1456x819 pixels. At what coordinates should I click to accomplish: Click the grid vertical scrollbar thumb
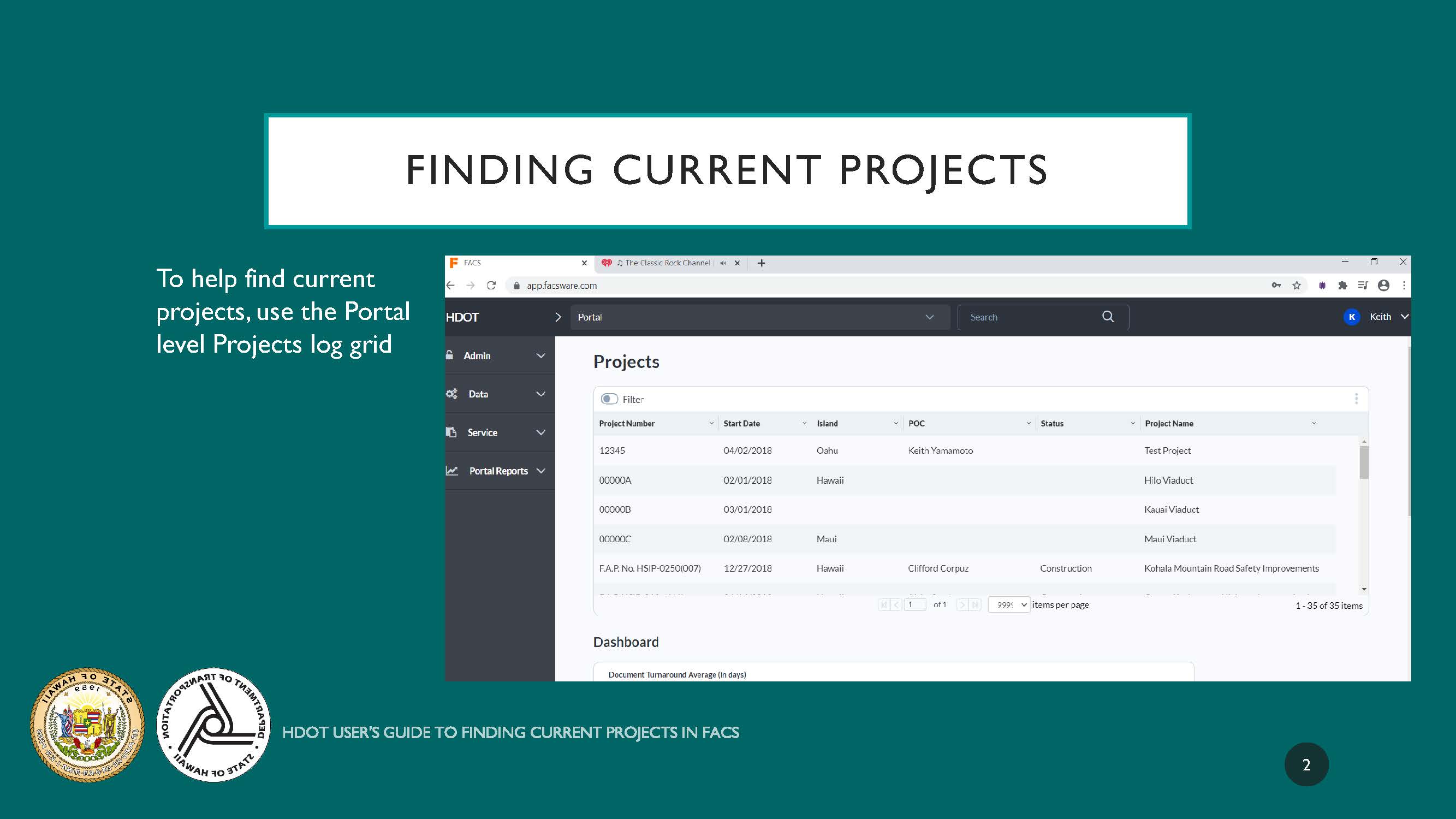tap(1364, 462)
